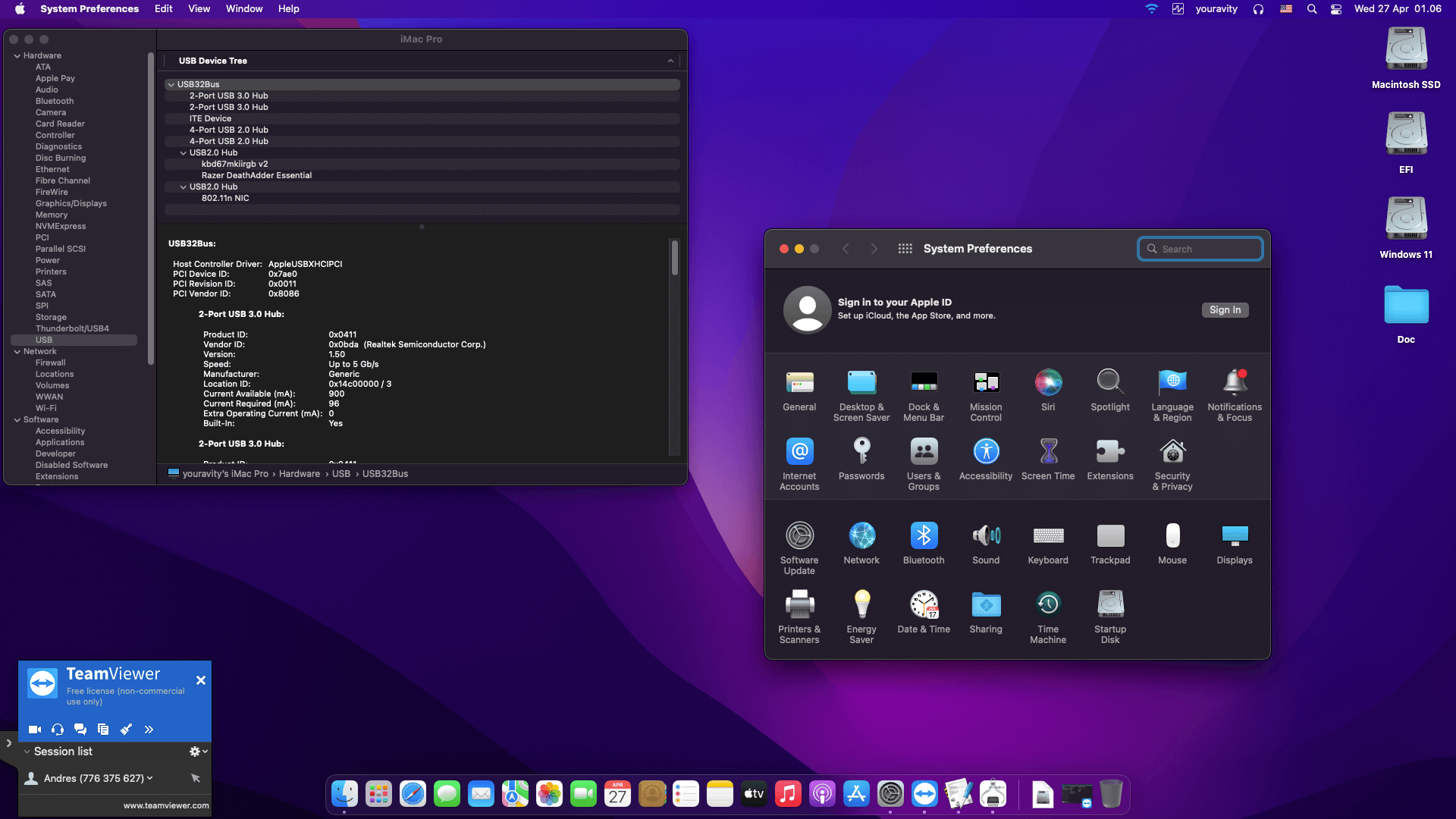Start TeamViewer video call icon

click(35, 730)
